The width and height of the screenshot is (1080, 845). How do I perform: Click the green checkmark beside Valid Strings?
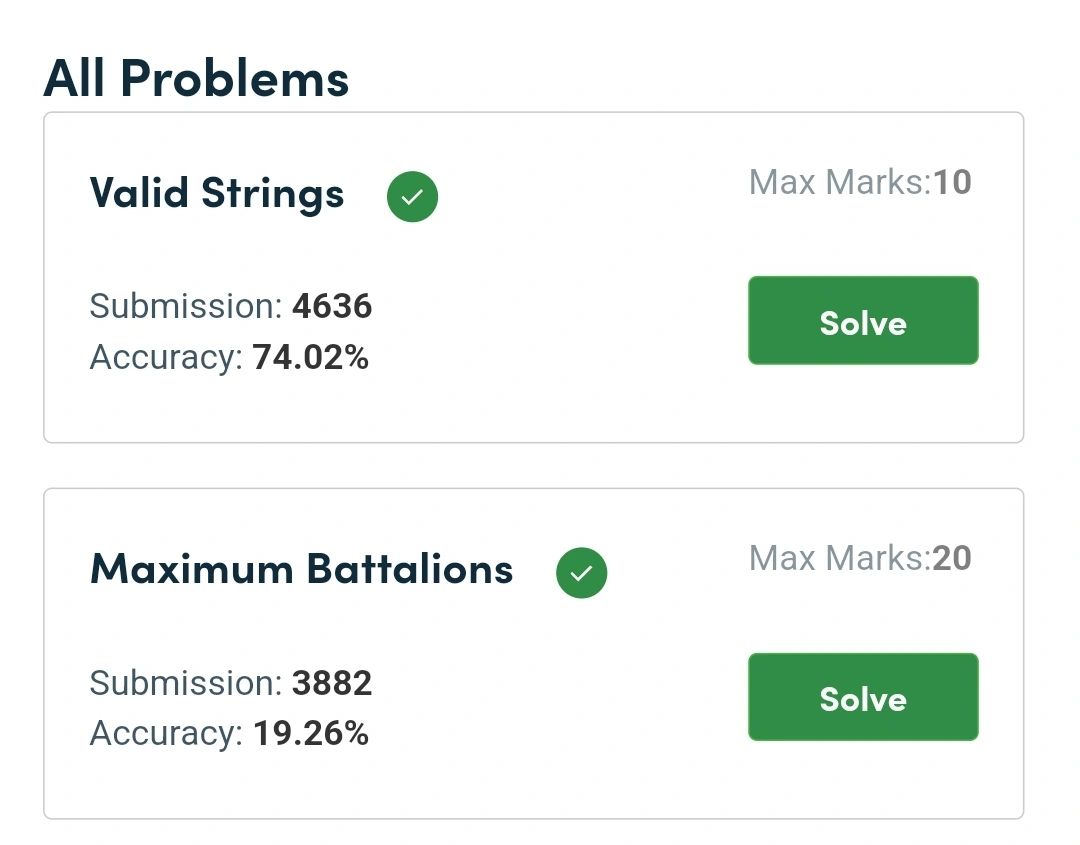[412, 197]
